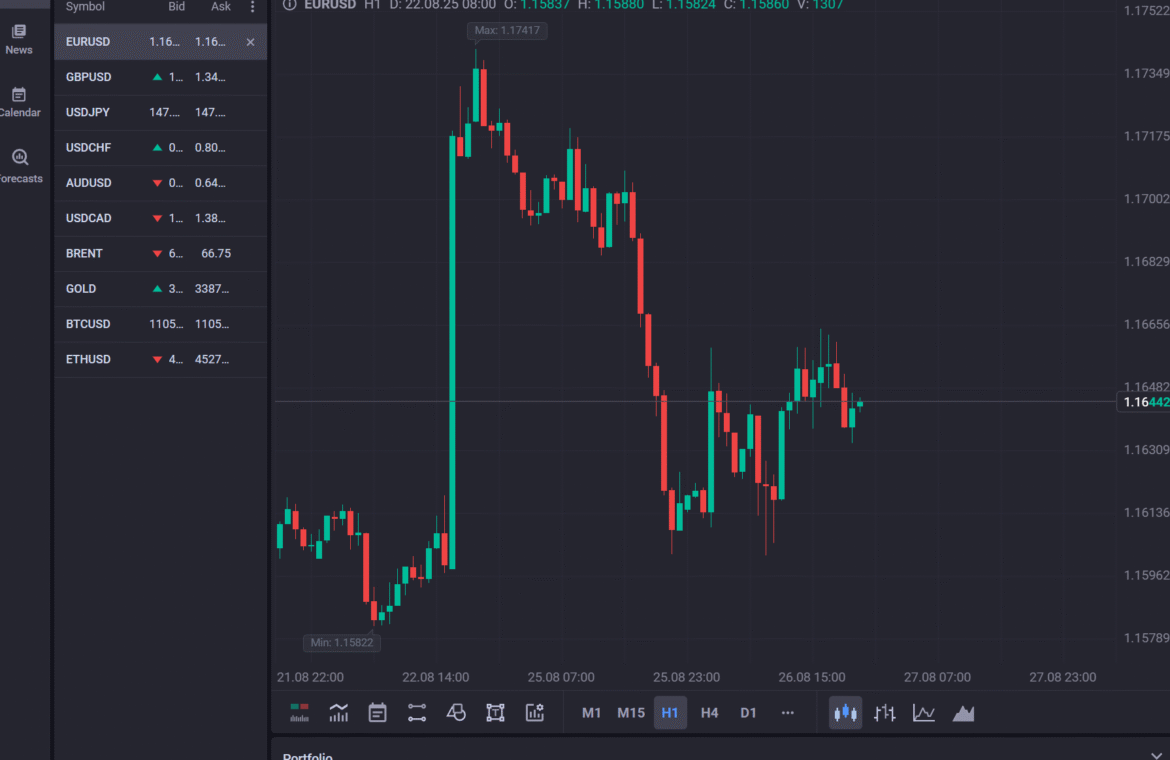Show more timeframes via ellipsis button
This screenshot has width=1170, height=760.
click(787, 713)
